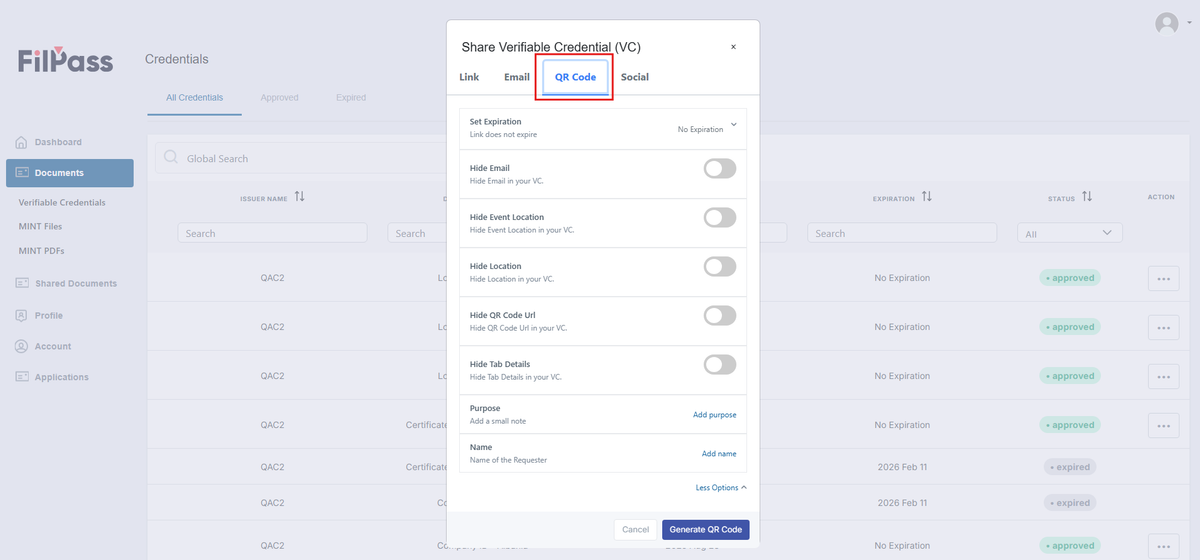Toggle the Hide Event Location switch
Image resolution: width=1200 pixels, height=560 pixels.
[720, 218]
